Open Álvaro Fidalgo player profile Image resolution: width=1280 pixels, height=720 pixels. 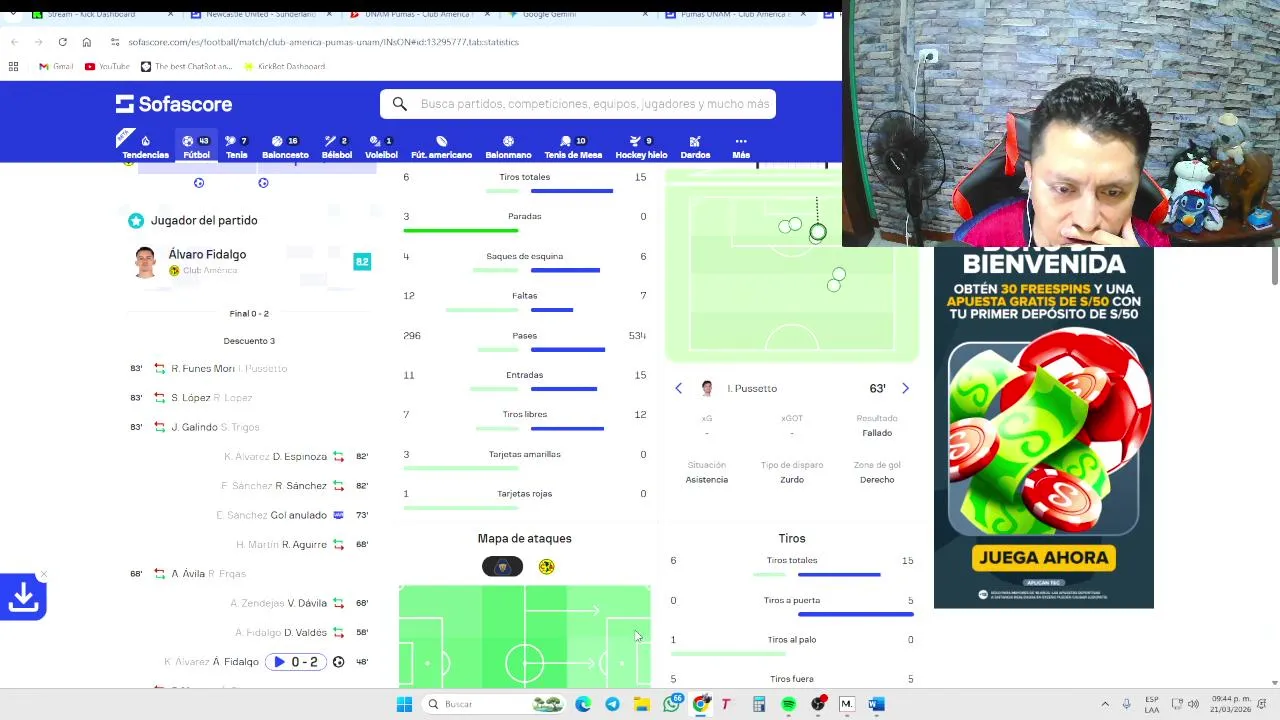tap(207, 254)
